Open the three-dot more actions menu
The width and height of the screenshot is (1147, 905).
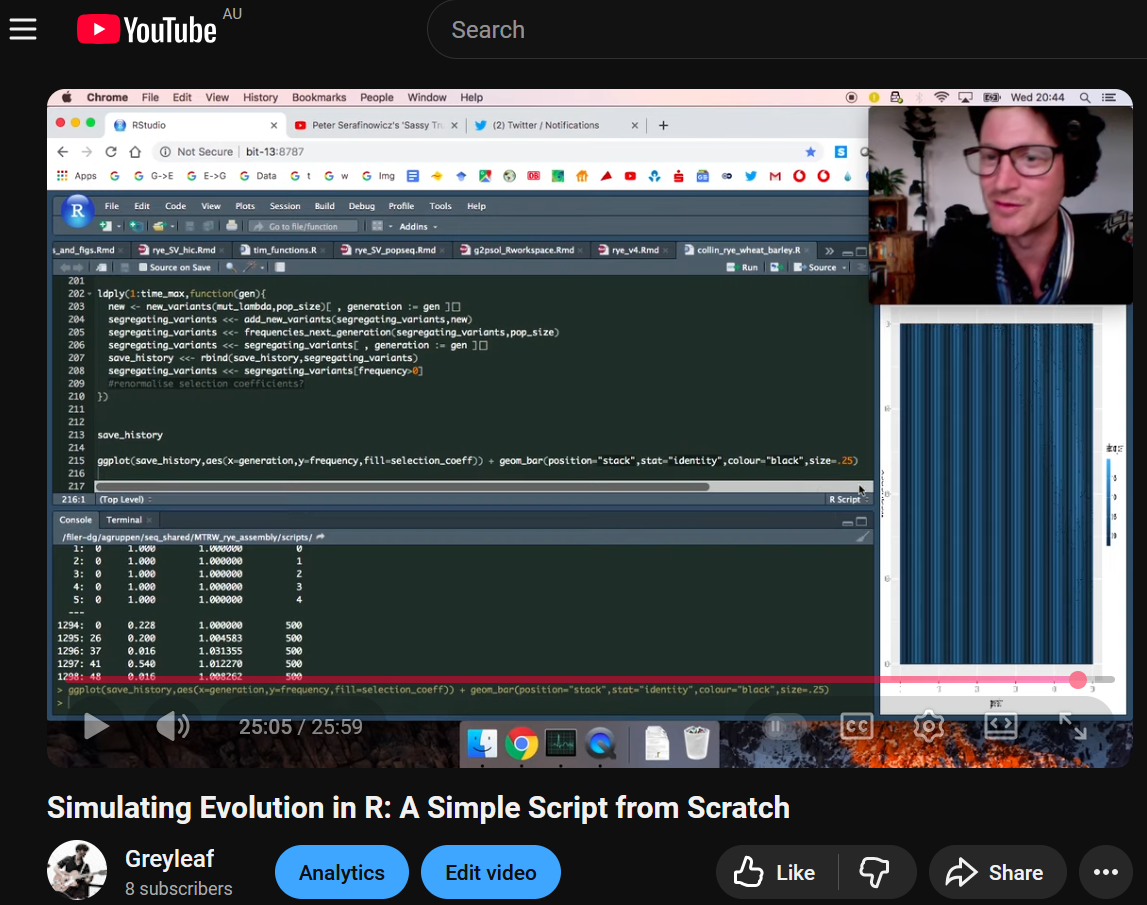1105,873
